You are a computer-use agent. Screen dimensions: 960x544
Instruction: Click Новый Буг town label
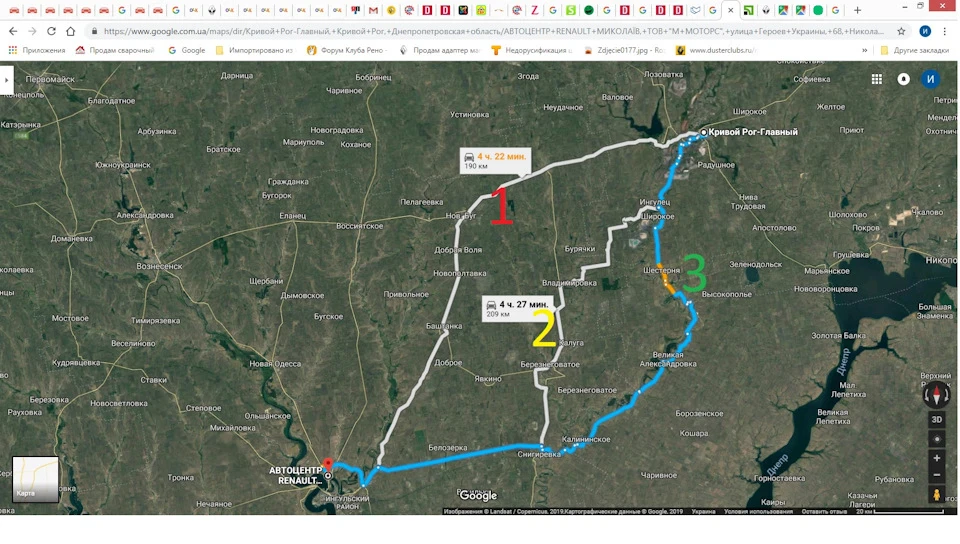pos(461,215)
